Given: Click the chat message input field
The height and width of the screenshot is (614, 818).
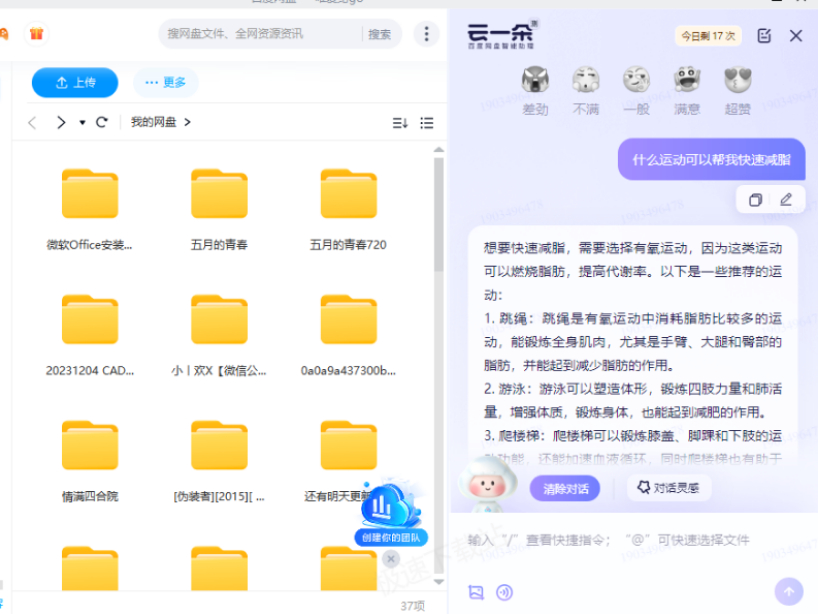Looking at the screenshot, I should point(634,540).
